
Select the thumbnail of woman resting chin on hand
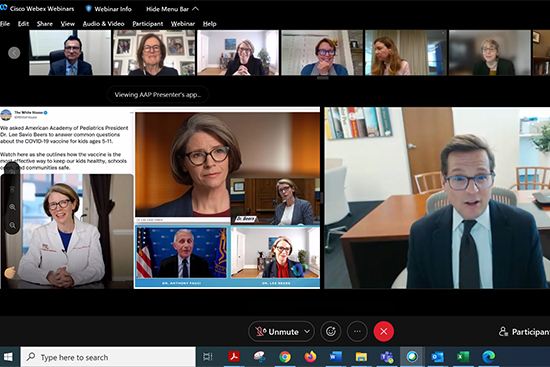(322, 53)
